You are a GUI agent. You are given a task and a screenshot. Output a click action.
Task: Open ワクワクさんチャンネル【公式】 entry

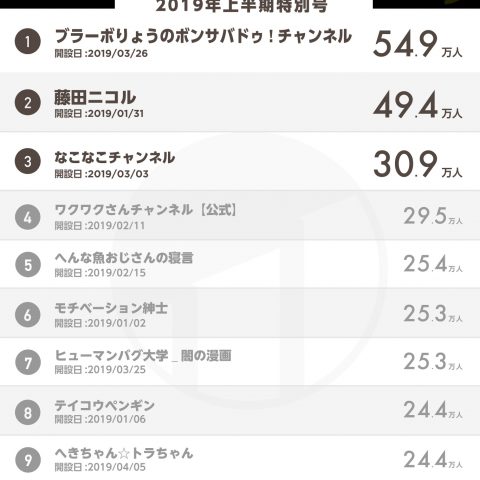pos(146,210)
